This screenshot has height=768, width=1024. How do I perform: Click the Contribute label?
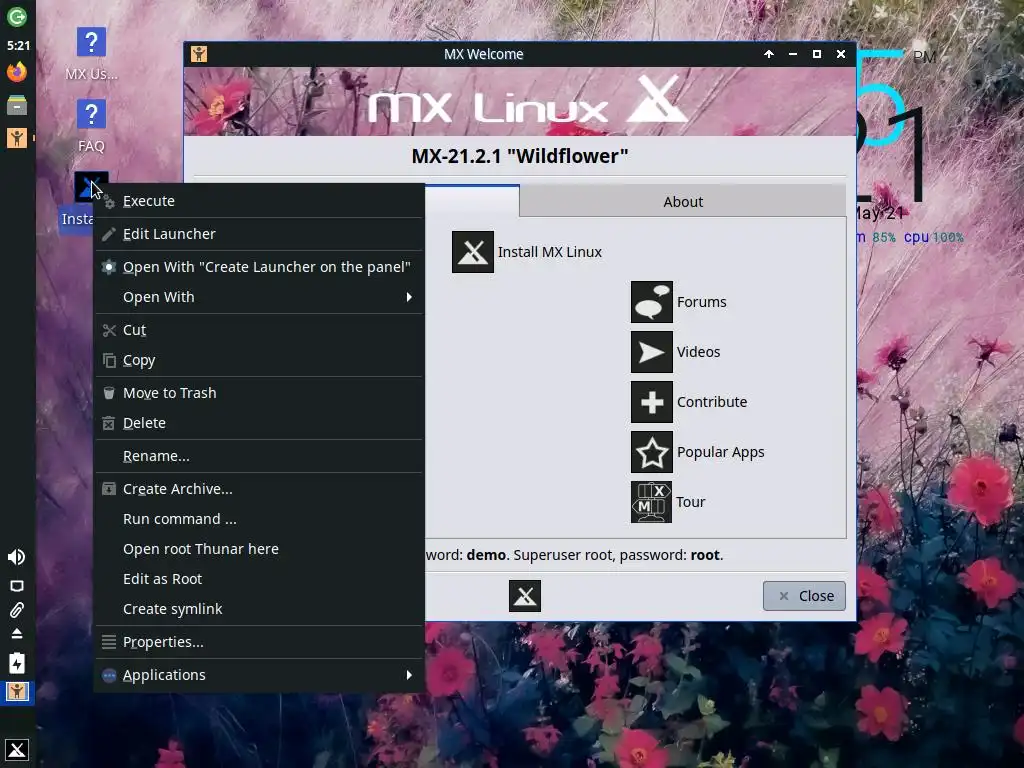pyautogui.click(x=712, y=402)
